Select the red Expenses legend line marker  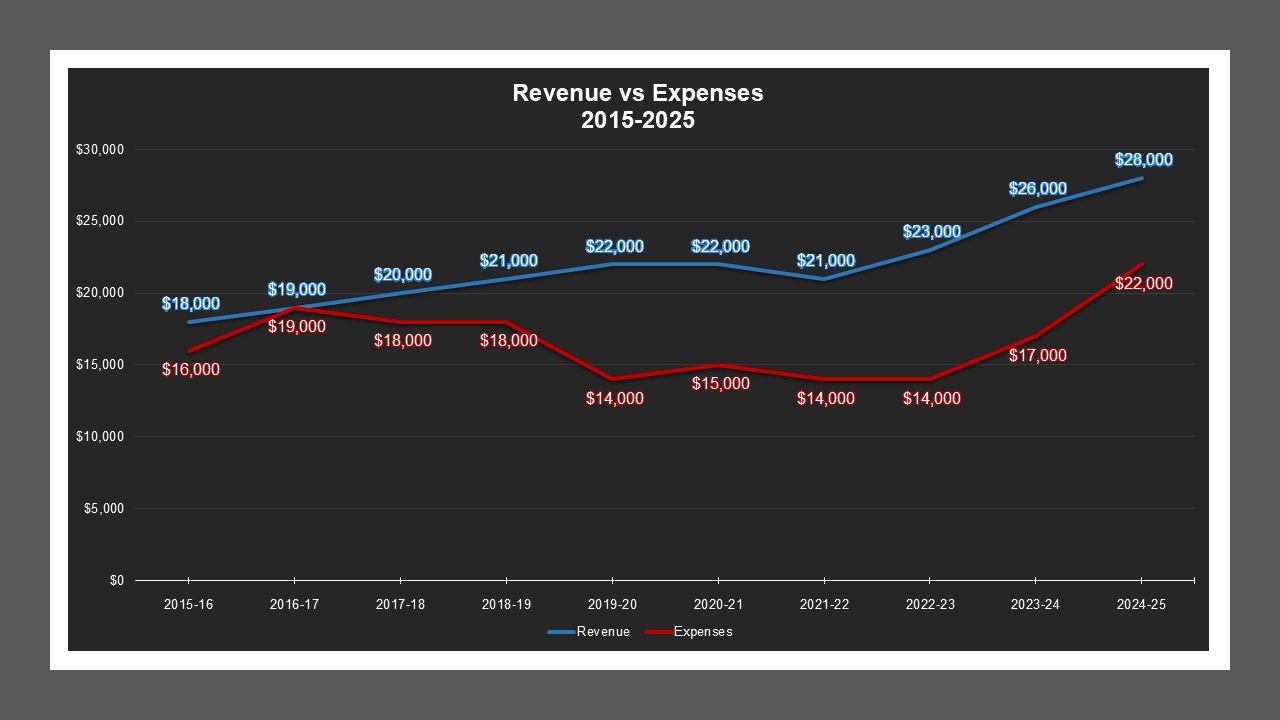657,631
